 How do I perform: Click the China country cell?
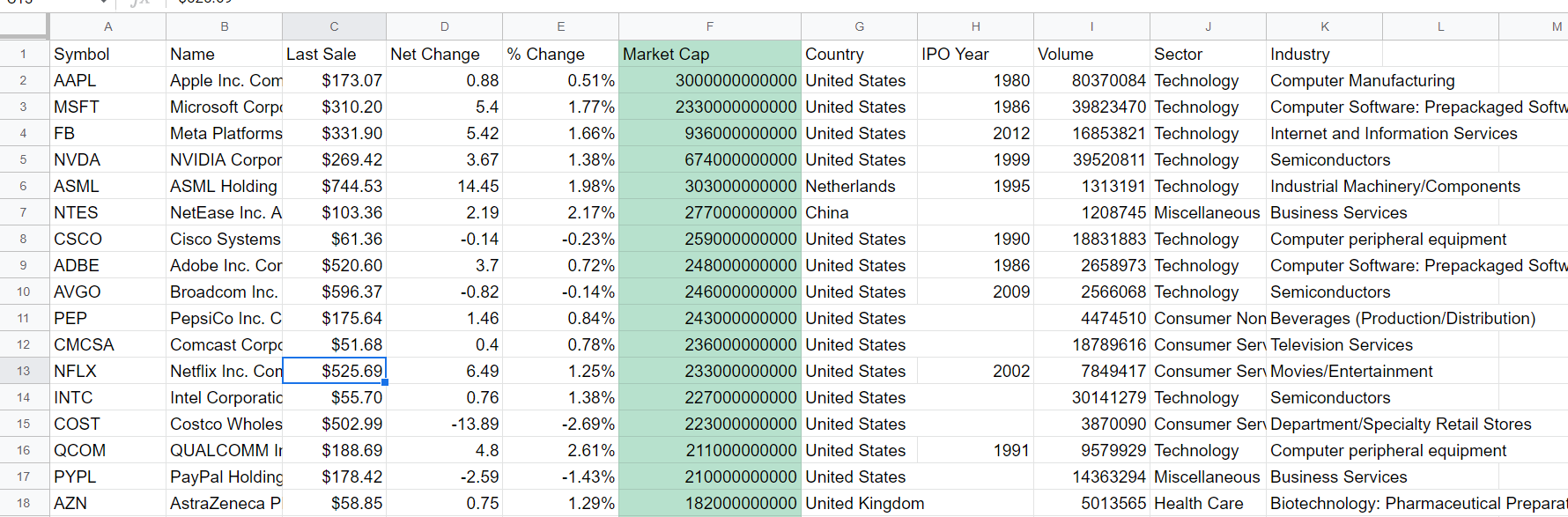tap(860, 212)
